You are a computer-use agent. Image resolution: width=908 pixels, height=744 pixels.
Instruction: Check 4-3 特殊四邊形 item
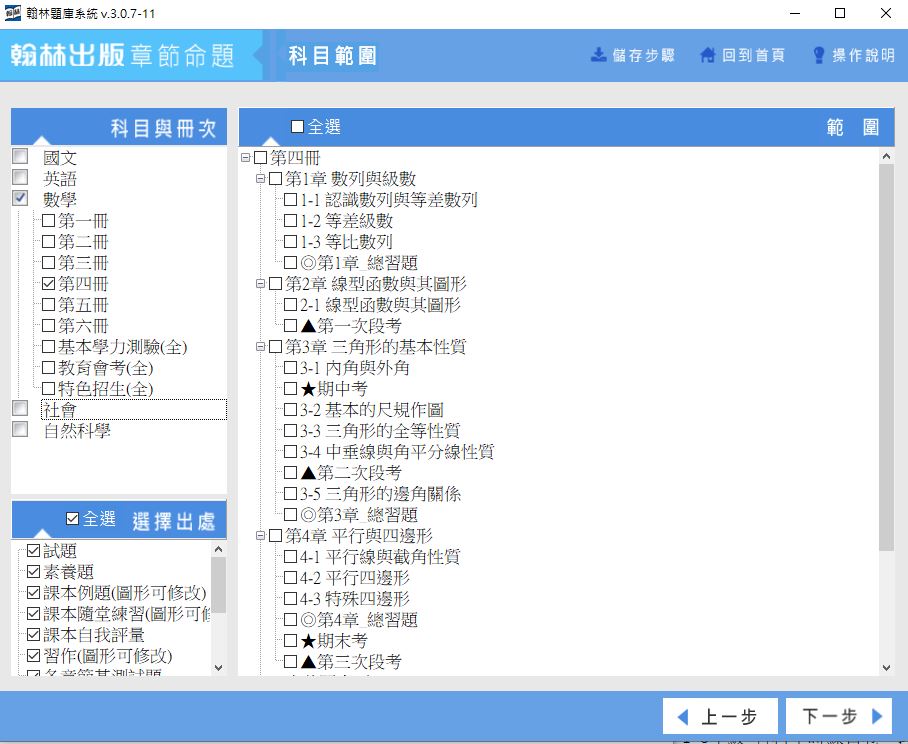click(291, 599)
